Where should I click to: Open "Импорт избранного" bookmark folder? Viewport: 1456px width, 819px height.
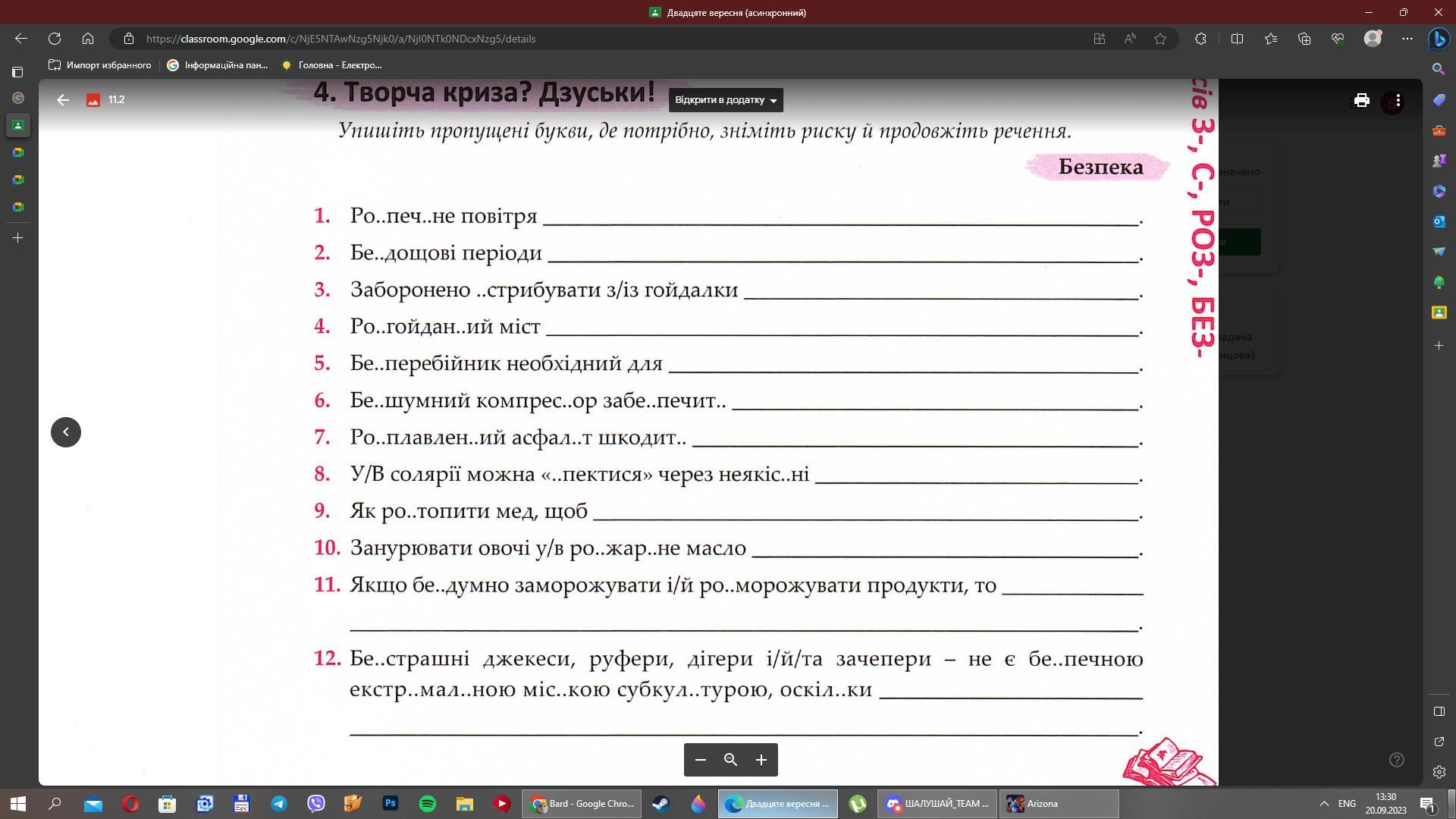(x=100, y=65)
